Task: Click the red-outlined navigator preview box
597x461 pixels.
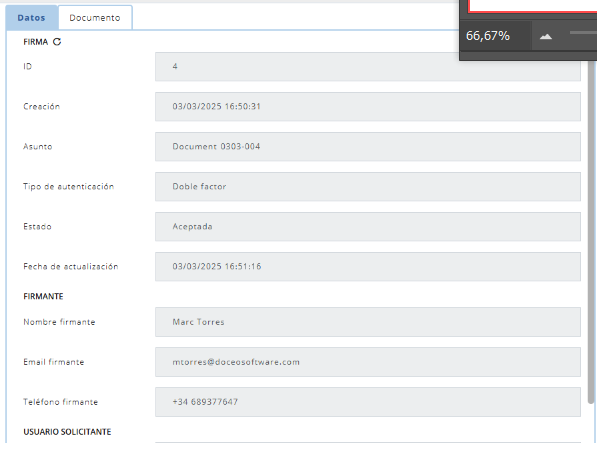Action: [x=532, y=6]
